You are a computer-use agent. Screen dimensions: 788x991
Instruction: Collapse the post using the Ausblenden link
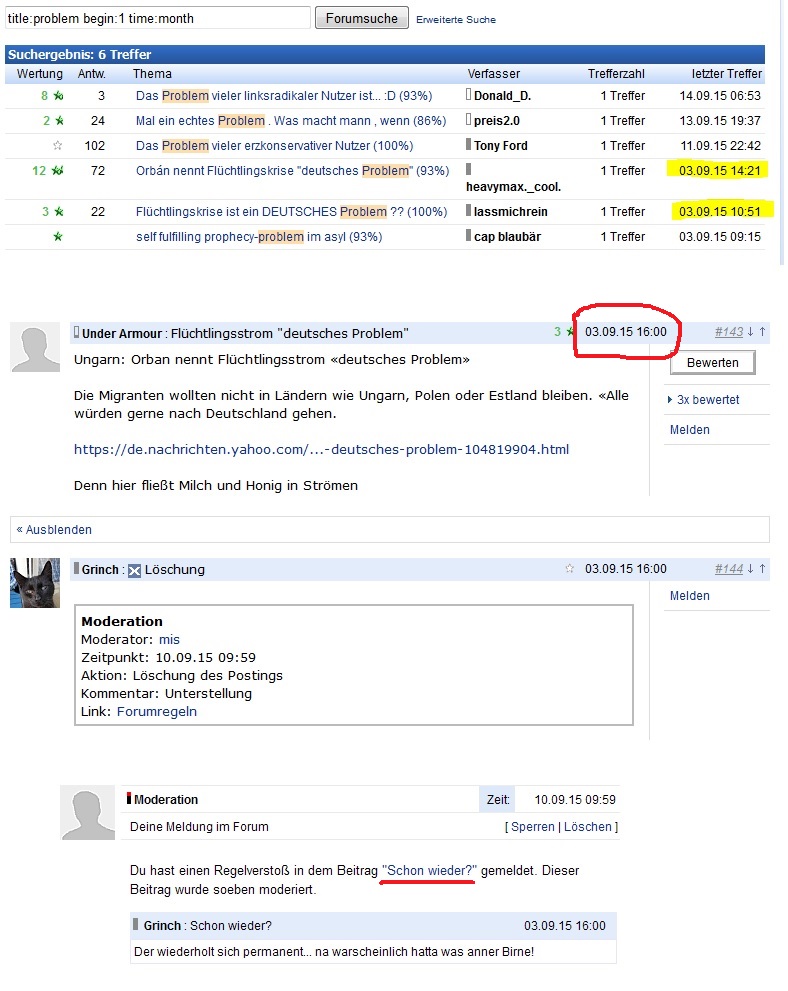click(x=54, y=530)
